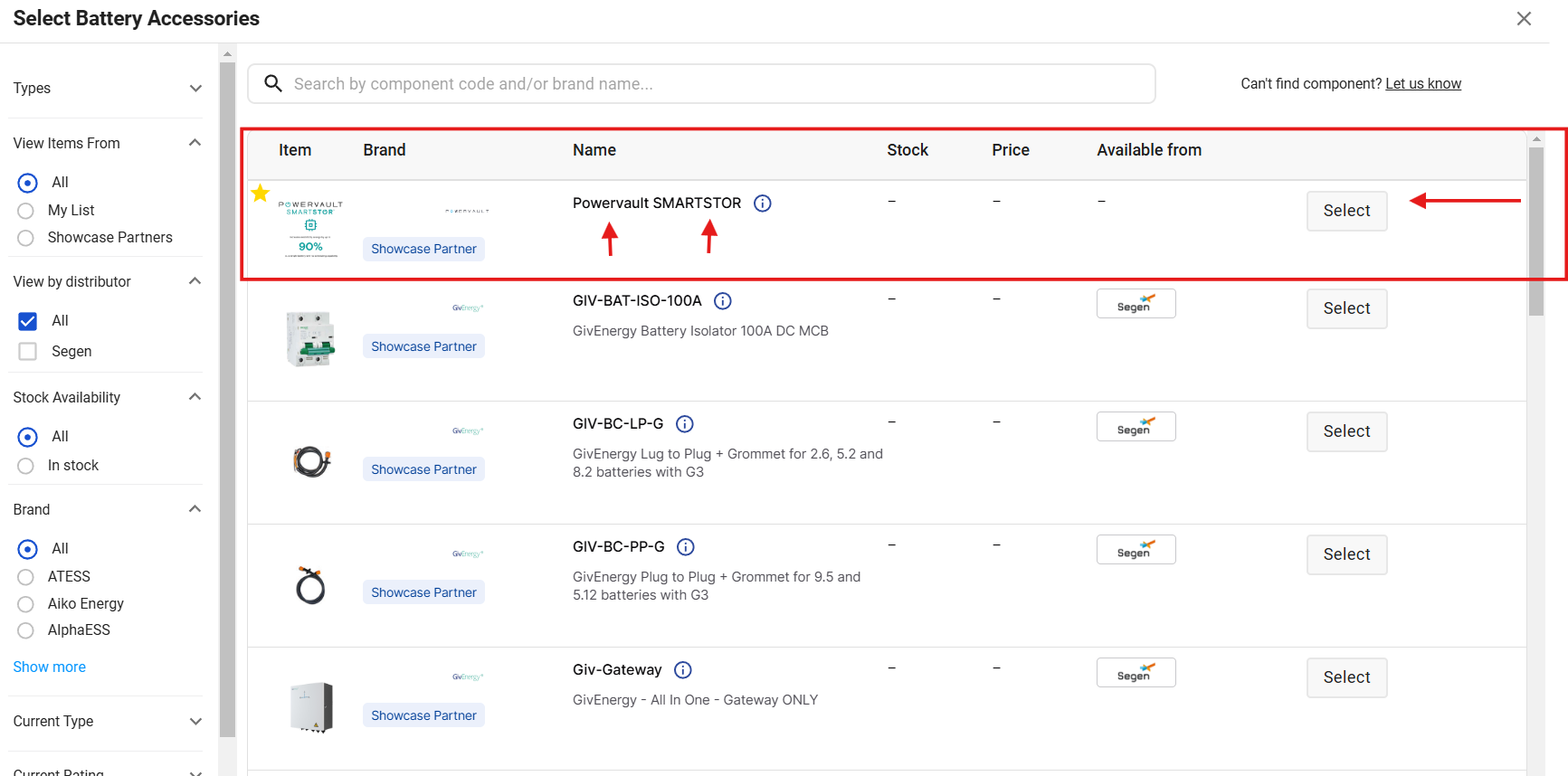Screen dimensions: 1568x776
Task: Click Giv-Gateway product image
Action: pos(311,707)
